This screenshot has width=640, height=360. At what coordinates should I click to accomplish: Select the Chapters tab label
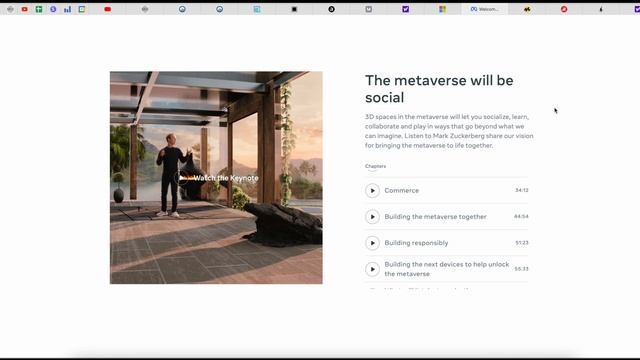pyautogui.click(x=375, y=166)
